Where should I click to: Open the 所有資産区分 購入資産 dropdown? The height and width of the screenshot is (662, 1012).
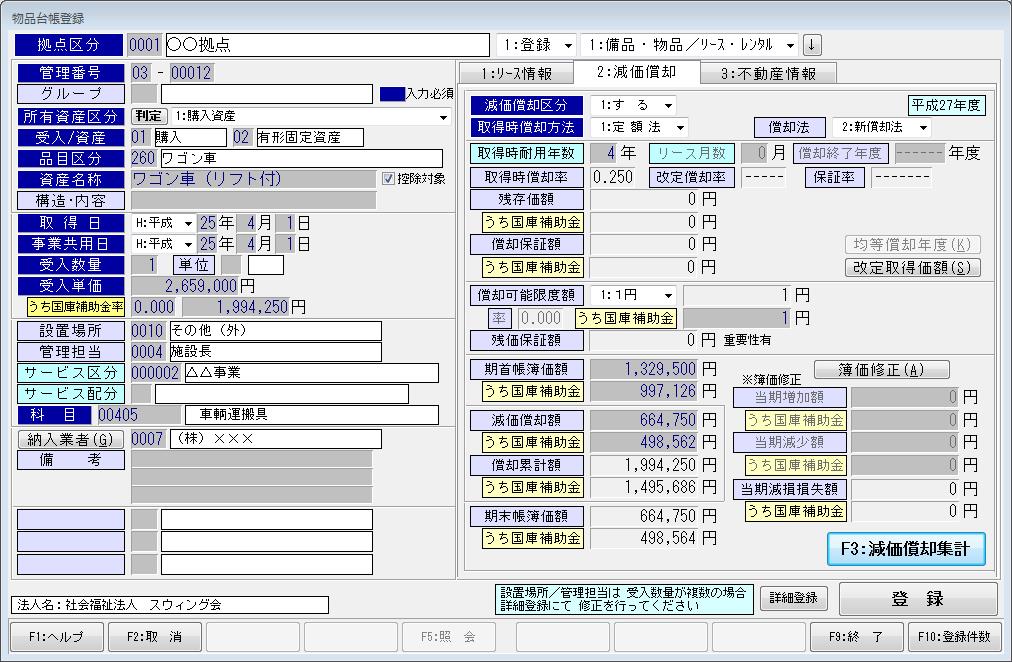tap(443, 116)
